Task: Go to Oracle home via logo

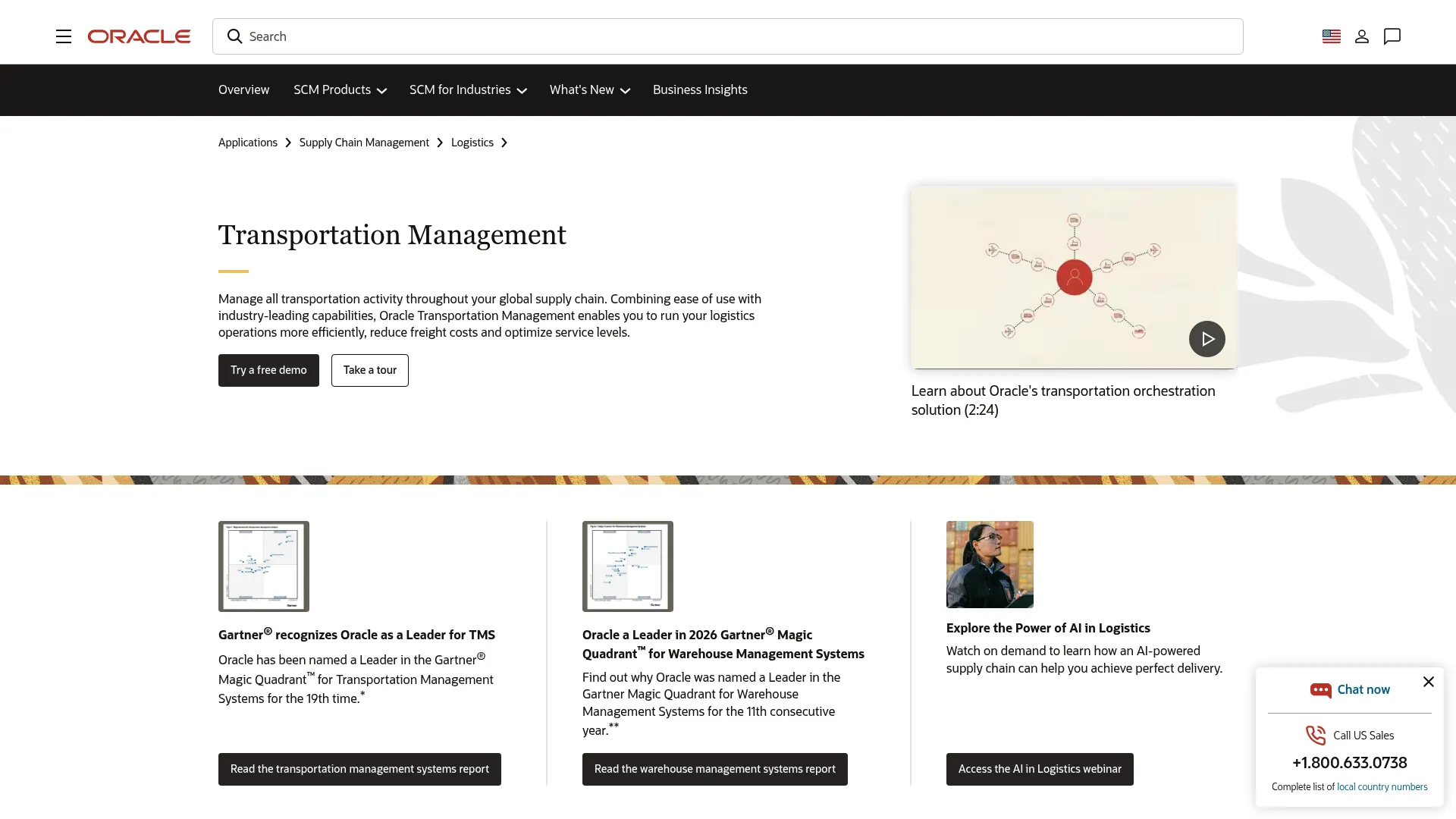Action: 139,36
